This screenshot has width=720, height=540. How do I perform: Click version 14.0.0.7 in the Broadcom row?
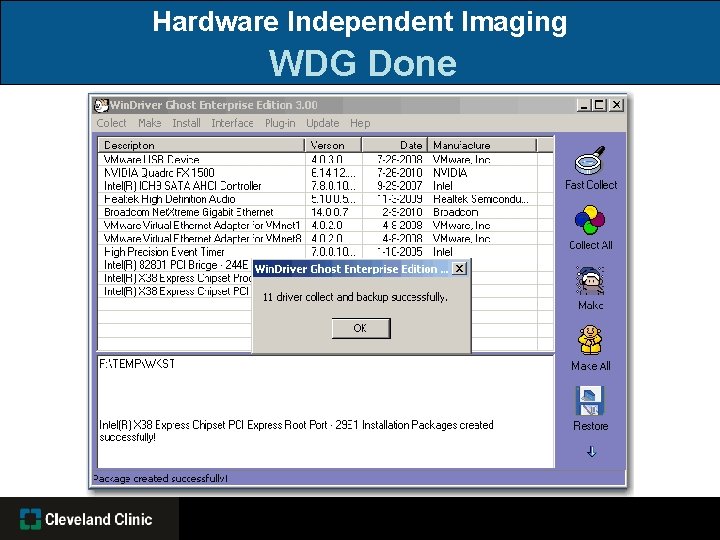click(330, 212)
